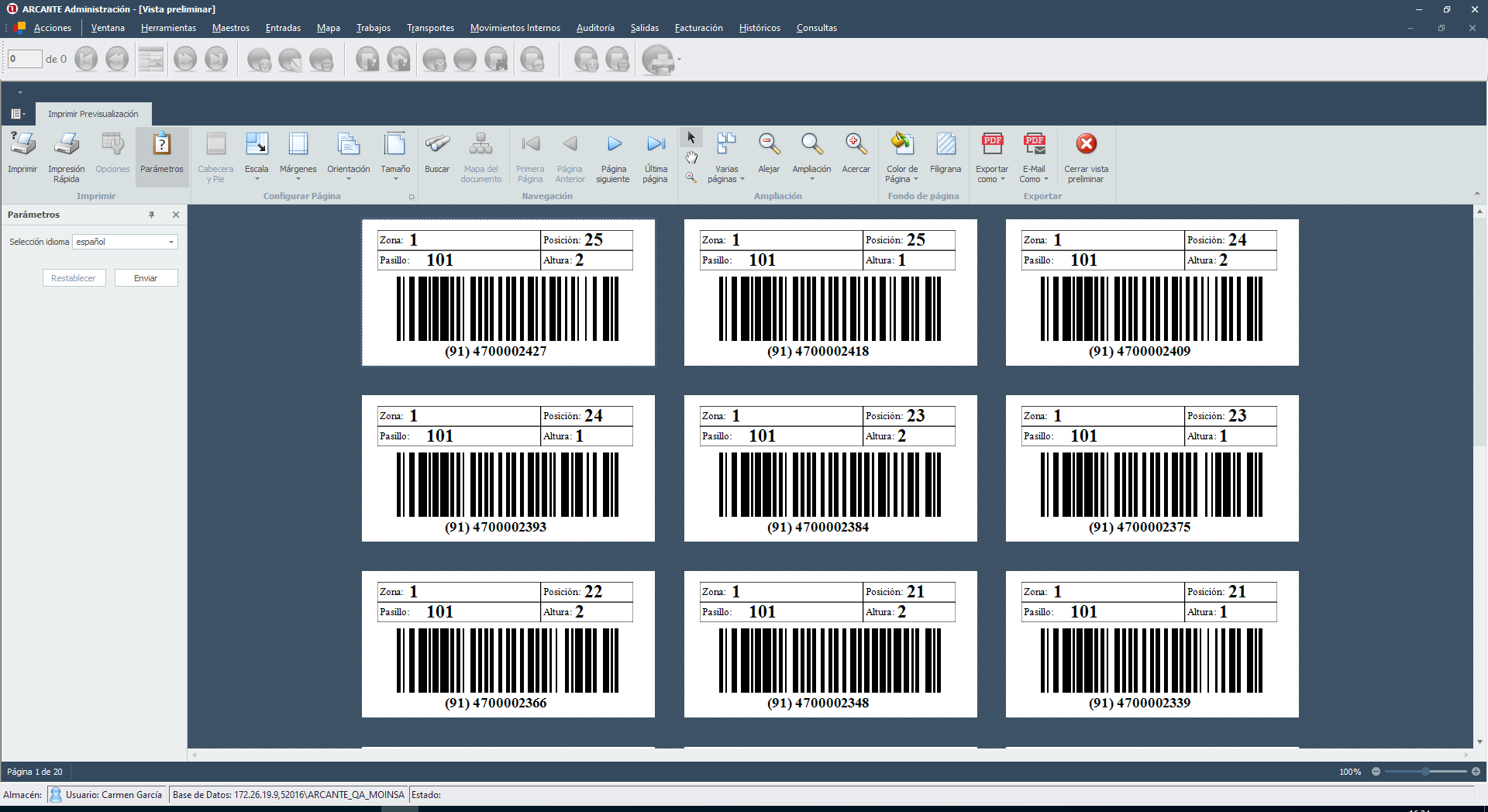
Task: Click the label thumbnail (91) 4700002427
Action: pos(508,292)
